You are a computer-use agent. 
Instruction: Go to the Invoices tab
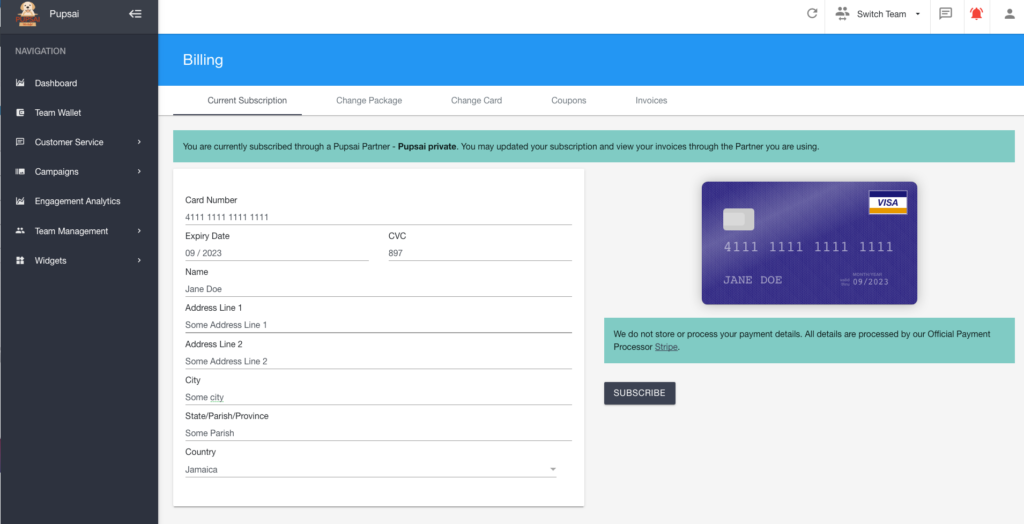[651, 101]
